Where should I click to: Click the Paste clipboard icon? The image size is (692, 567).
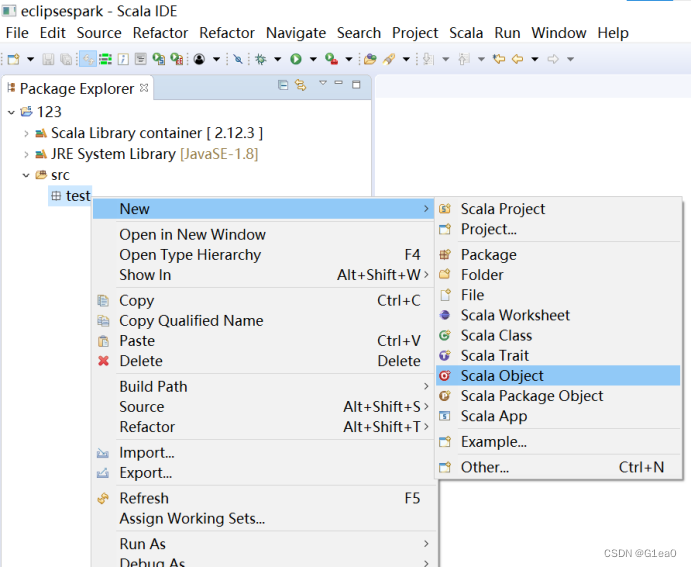103,341
